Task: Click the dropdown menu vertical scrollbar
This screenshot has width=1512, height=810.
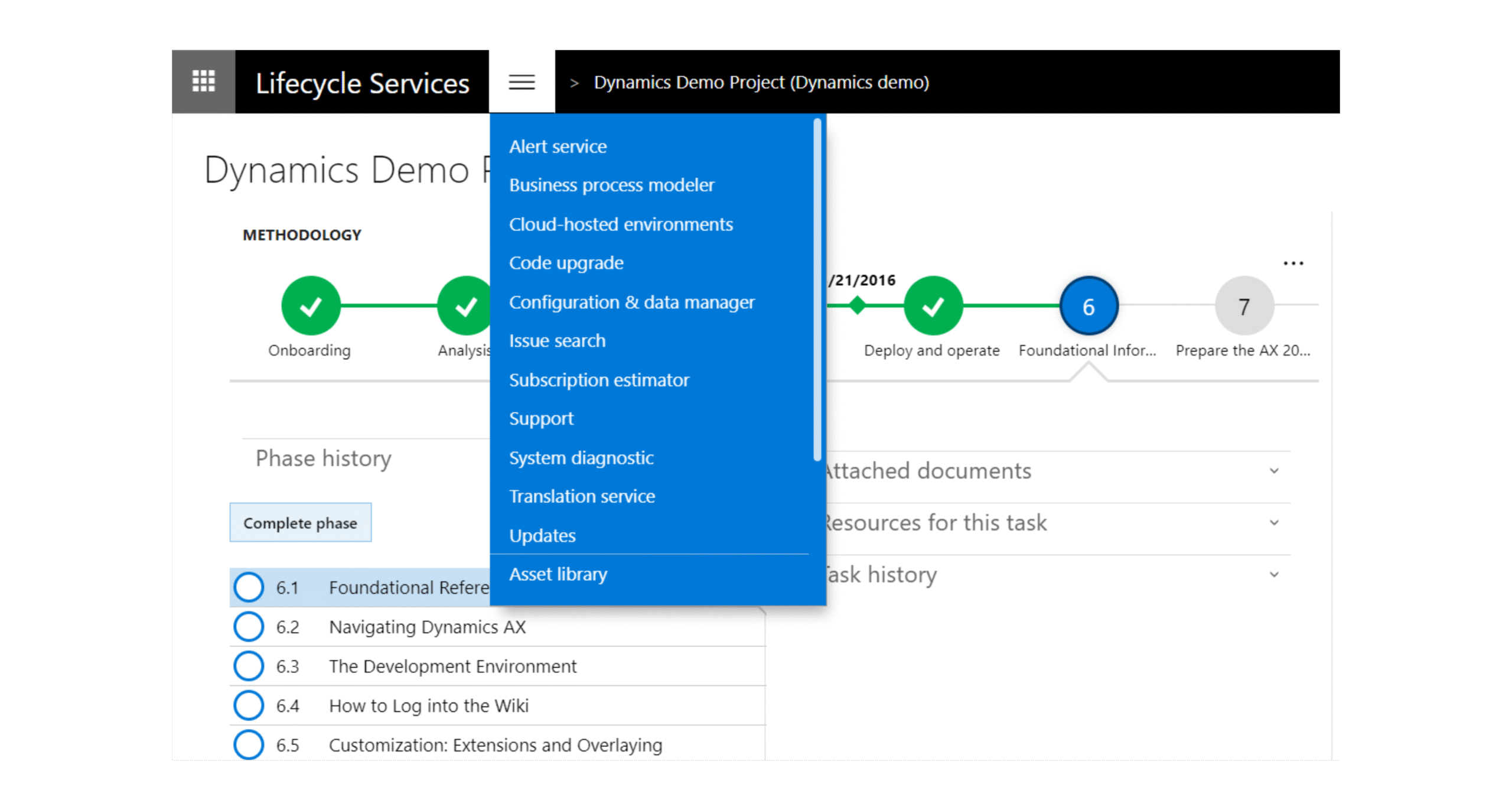Action: (817, 289)
